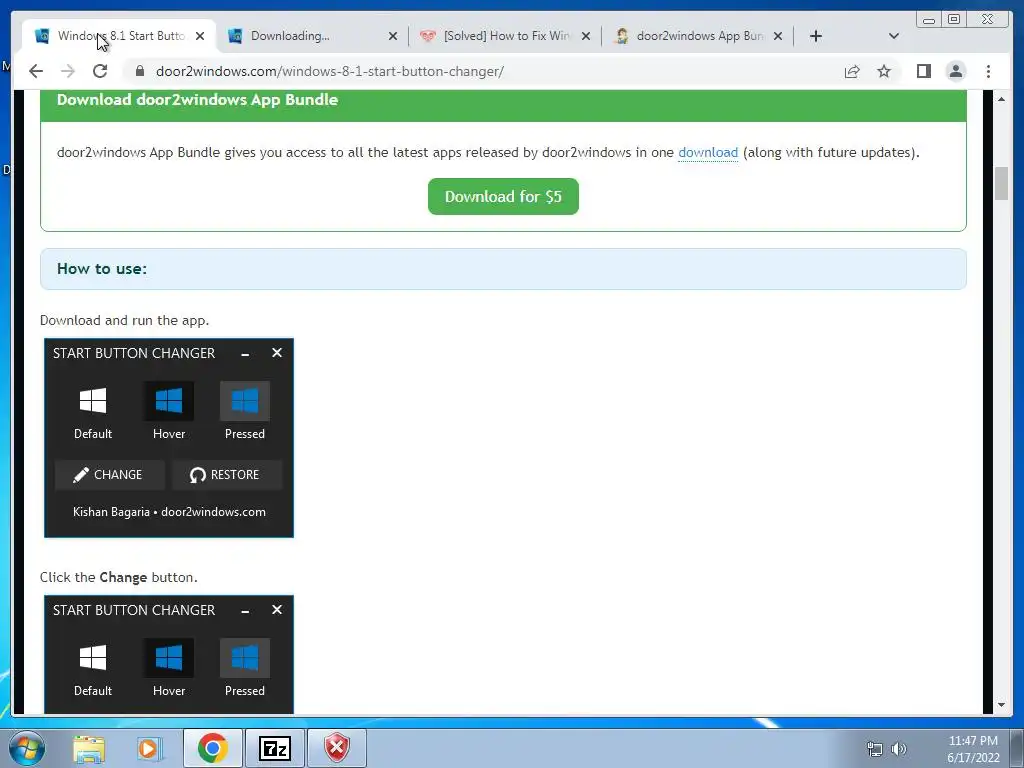The height and width of the screenshot is (768, 1024).
Task: Click the network tray icon
Action: [x=874, y=749]
